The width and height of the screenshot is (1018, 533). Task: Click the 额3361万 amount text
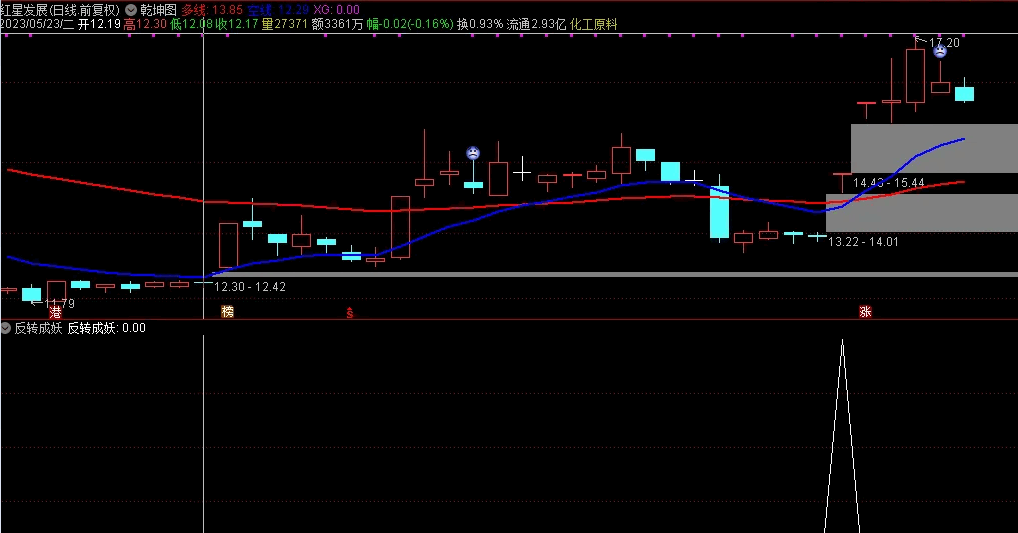[x=337, y=24]
